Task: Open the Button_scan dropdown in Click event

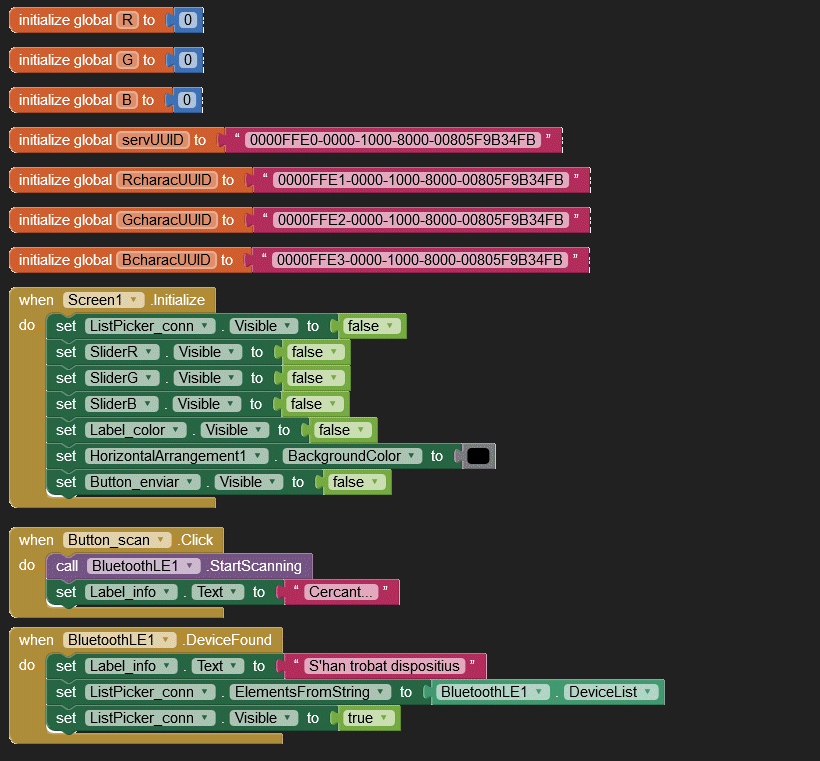Action: [160, 540]
